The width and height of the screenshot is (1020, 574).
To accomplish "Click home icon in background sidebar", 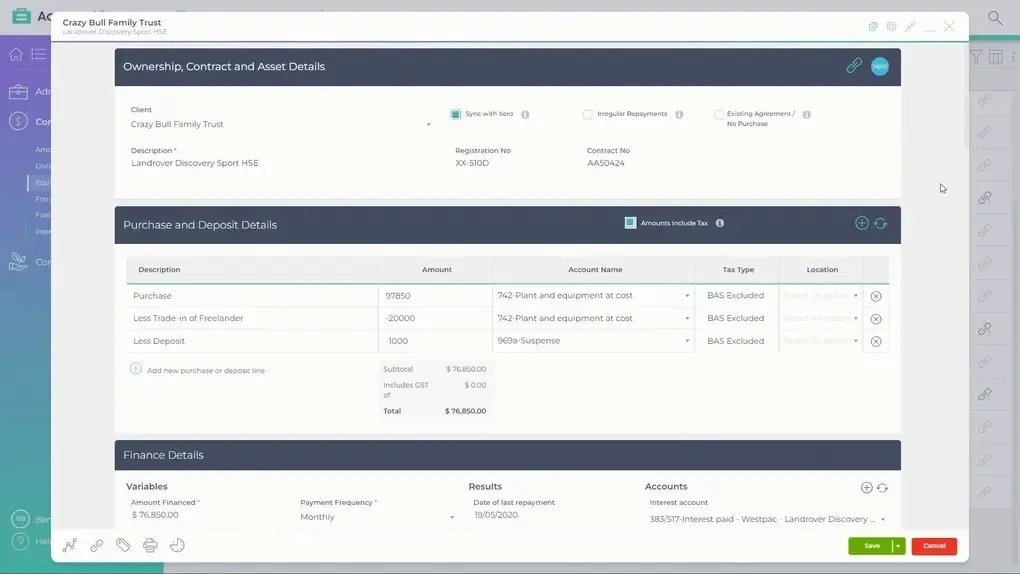I will click(x=16, y=55).
